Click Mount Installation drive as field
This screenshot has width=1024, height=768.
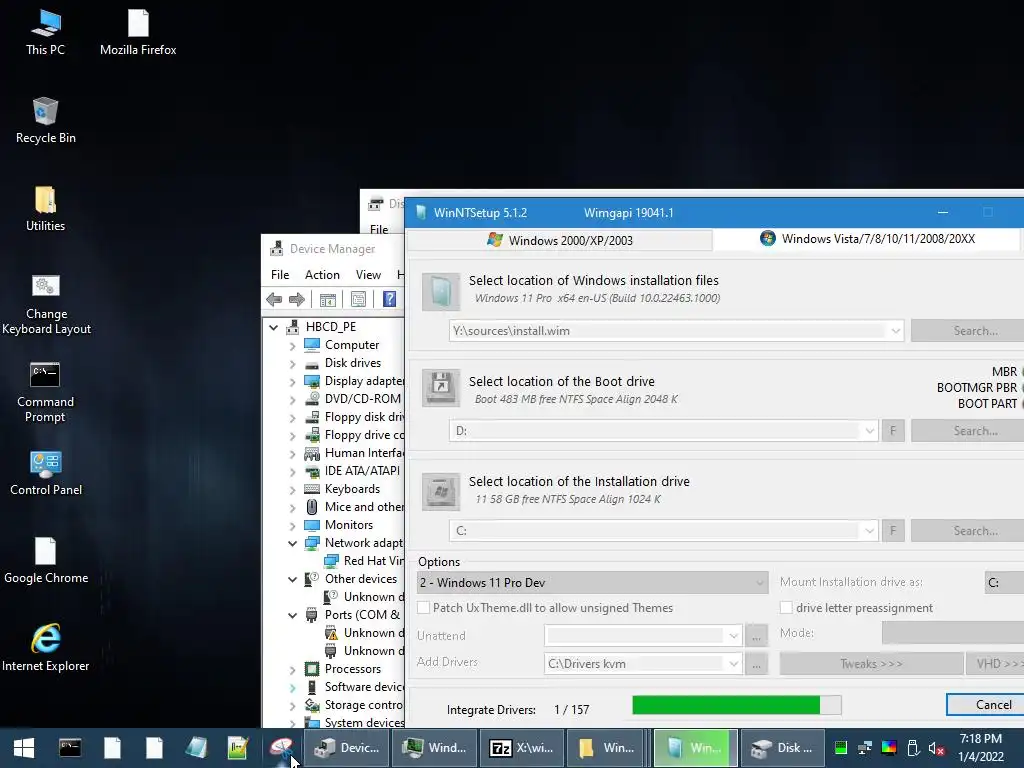1004,583
